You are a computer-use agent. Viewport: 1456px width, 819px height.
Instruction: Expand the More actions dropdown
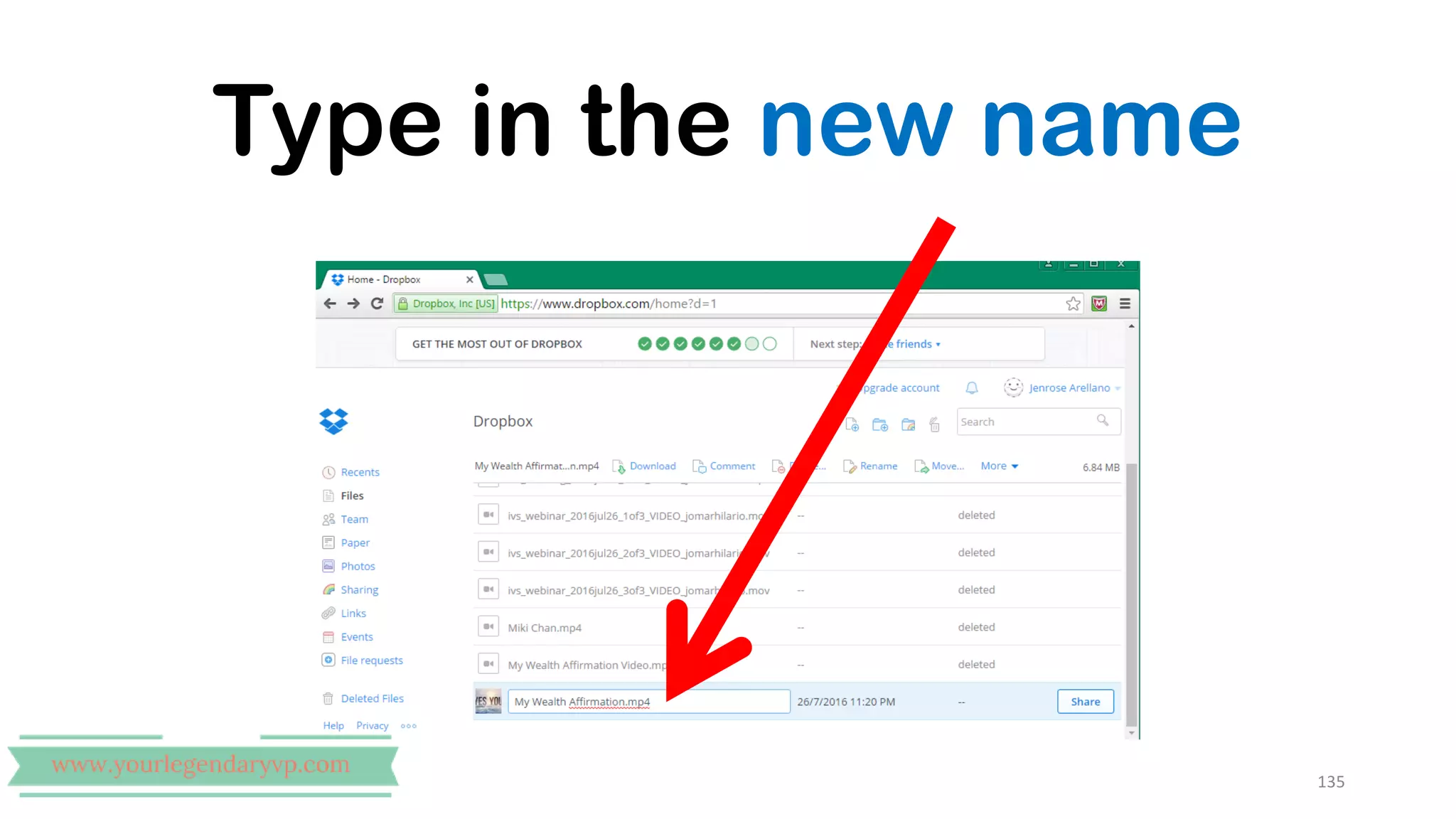pos(1000,466)
